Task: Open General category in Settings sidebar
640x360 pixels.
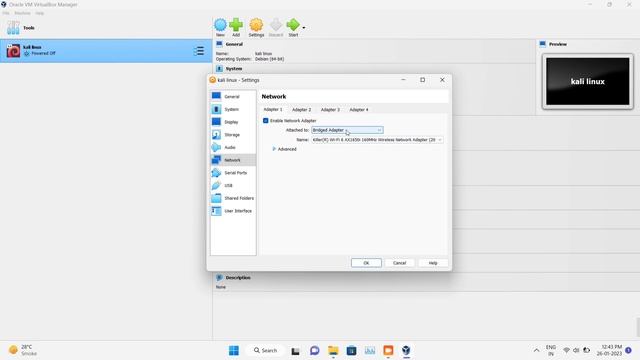Action: click(x=233, y=96)
